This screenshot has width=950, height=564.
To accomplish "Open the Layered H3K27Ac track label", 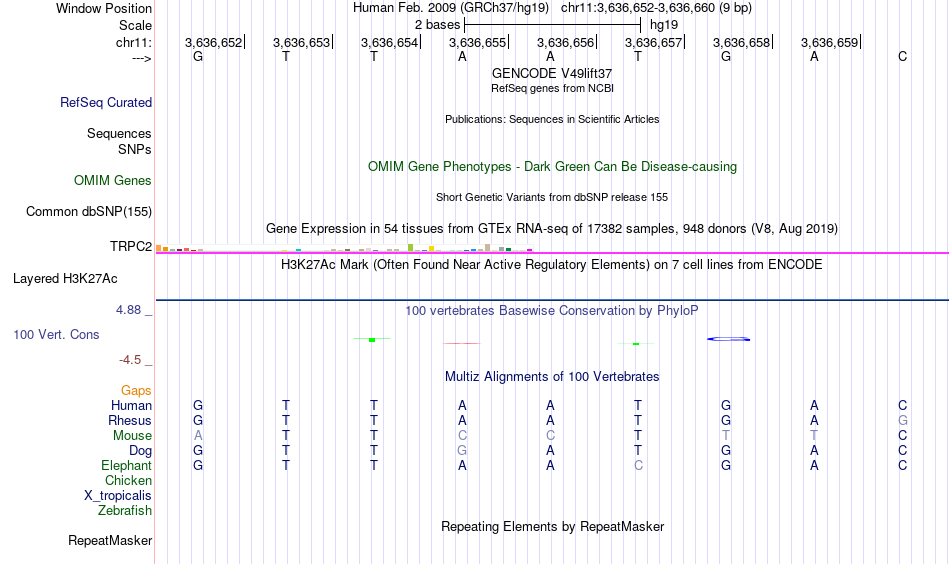I will click(x=65, y=279).
